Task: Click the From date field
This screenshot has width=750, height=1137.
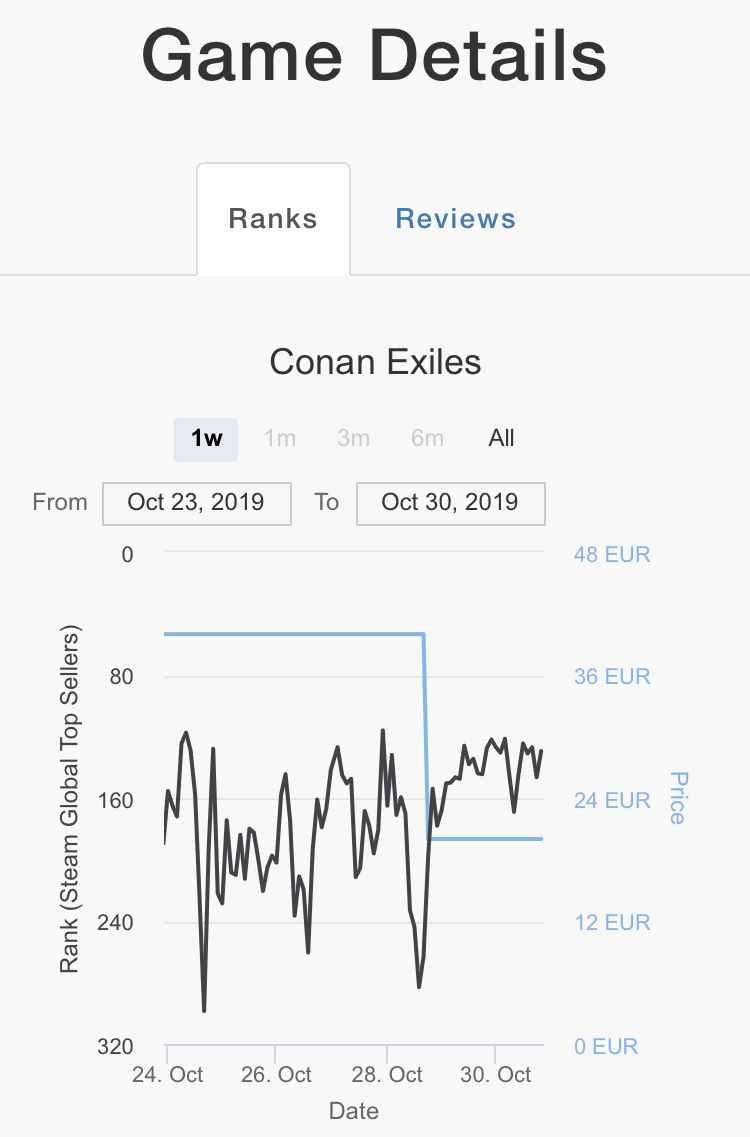Action: [x=196, y=502]
